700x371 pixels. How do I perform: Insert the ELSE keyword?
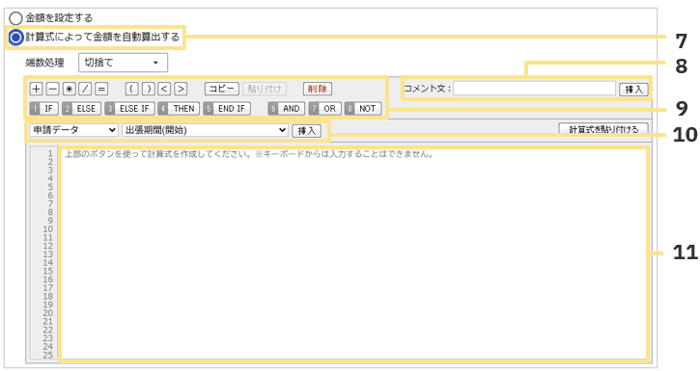tap(82, 108)
